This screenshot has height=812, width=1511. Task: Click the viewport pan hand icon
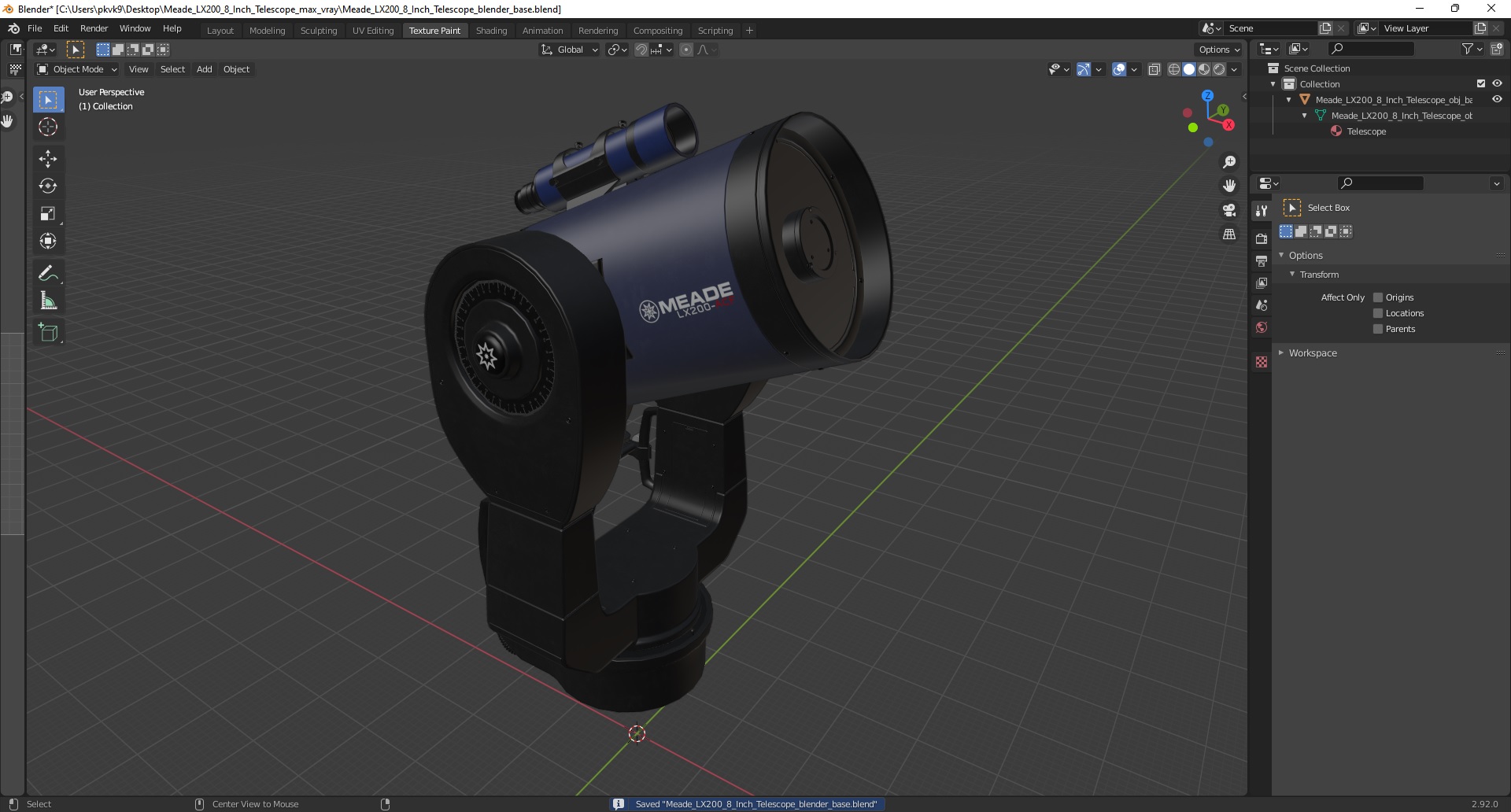(1229, 186)
